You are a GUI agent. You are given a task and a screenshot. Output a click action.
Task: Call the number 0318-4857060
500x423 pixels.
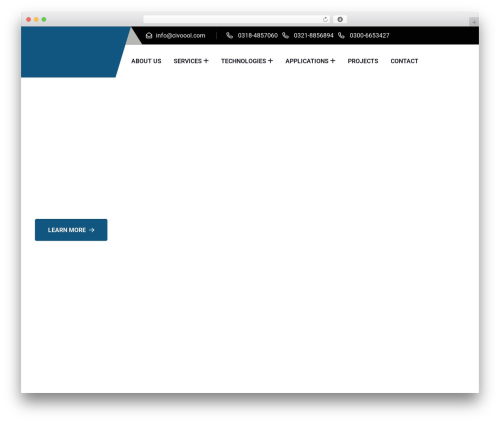click(x=257, y=35)
